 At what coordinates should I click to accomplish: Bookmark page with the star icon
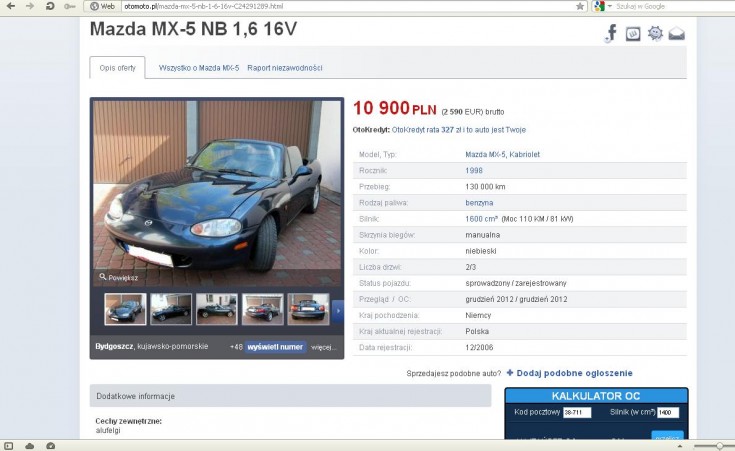580,6
